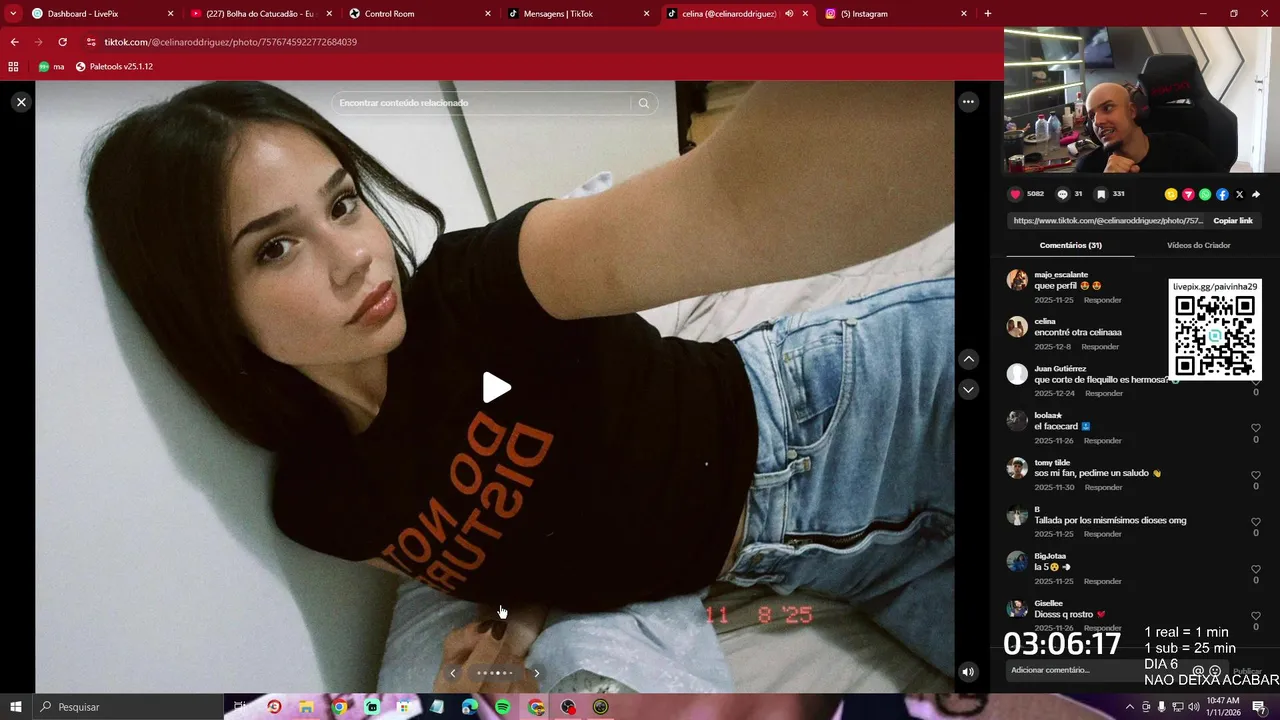Play the TikTok photo slideshow

click(496, 388)
